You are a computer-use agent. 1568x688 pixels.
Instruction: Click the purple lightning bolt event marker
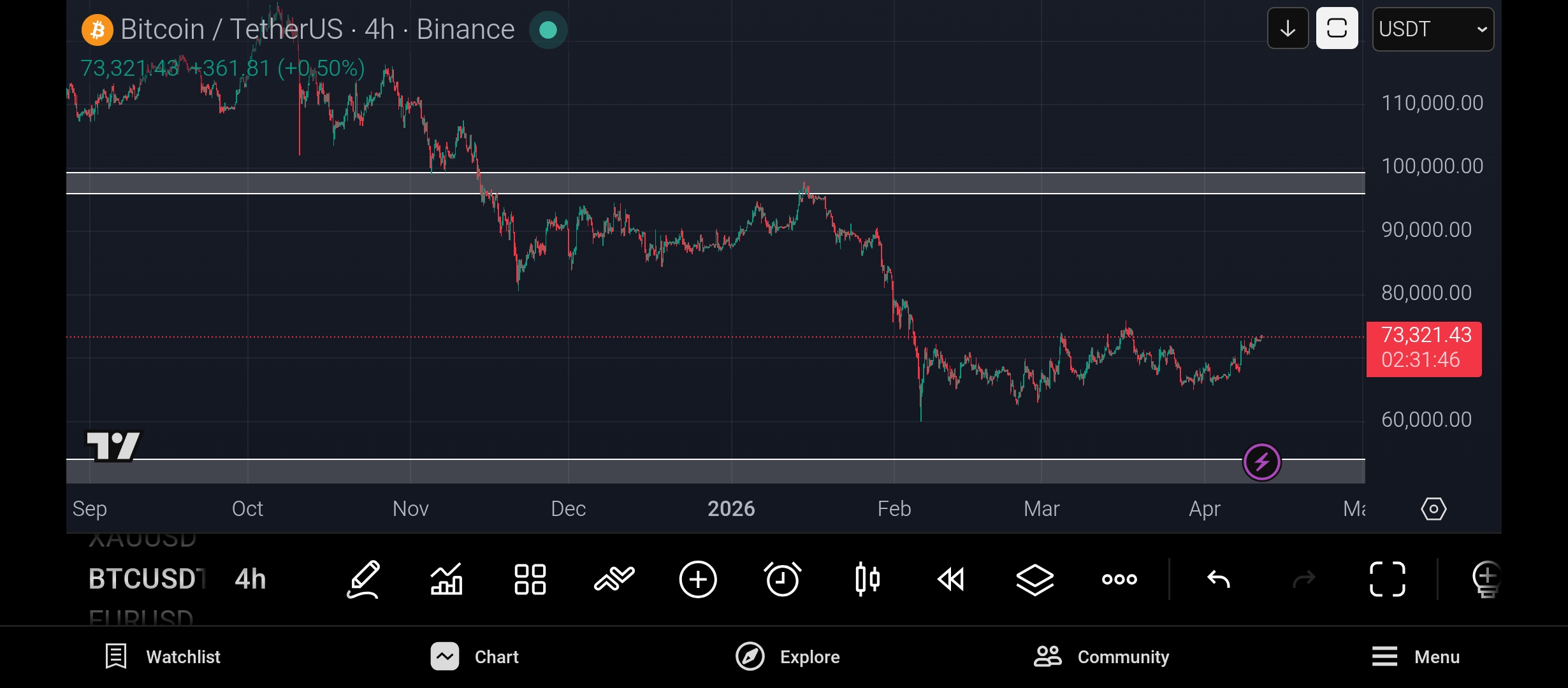click(1261, 462)
